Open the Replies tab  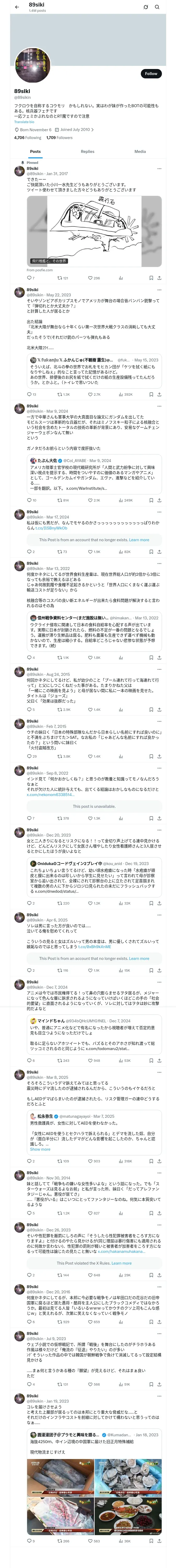87,152
